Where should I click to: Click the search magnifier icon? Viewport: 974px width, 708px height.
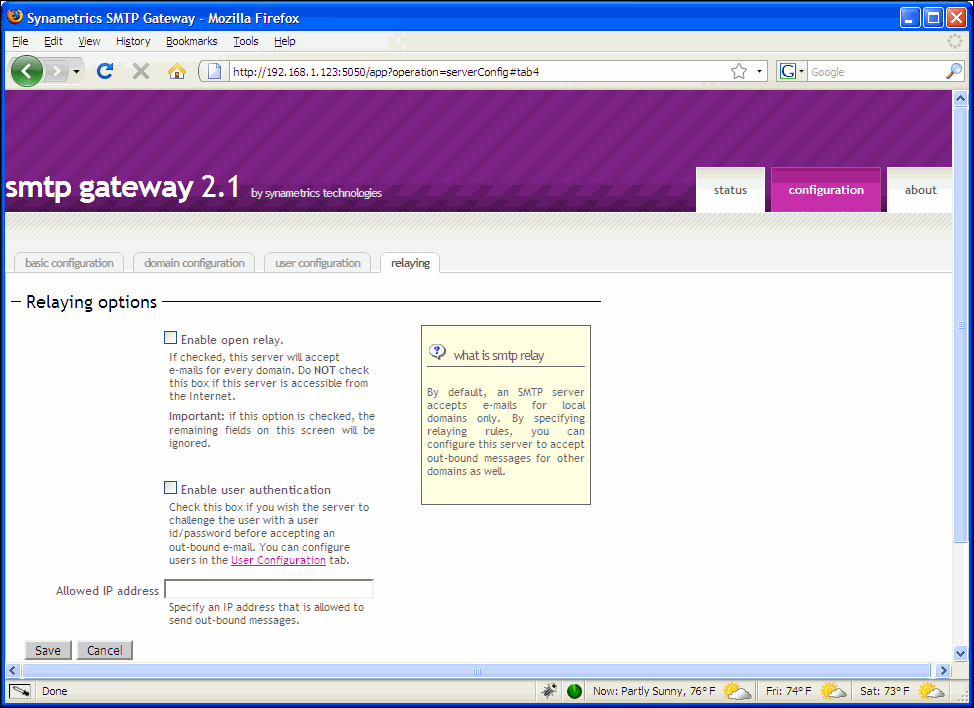click(x=954, y=71)
